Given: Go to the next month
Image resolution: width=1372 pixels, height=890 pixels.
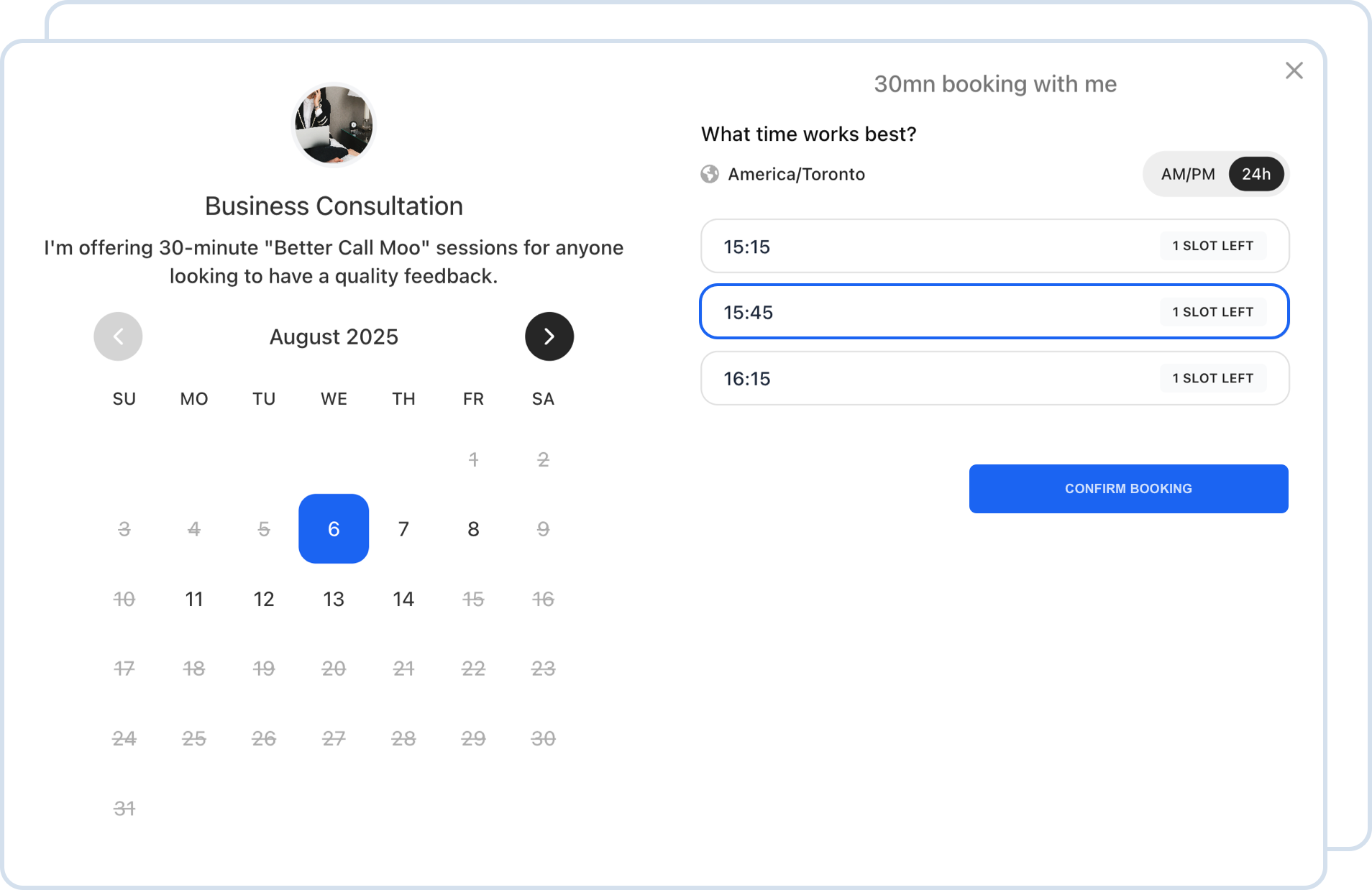Looking at the screenshot, I should coord(549,336).
